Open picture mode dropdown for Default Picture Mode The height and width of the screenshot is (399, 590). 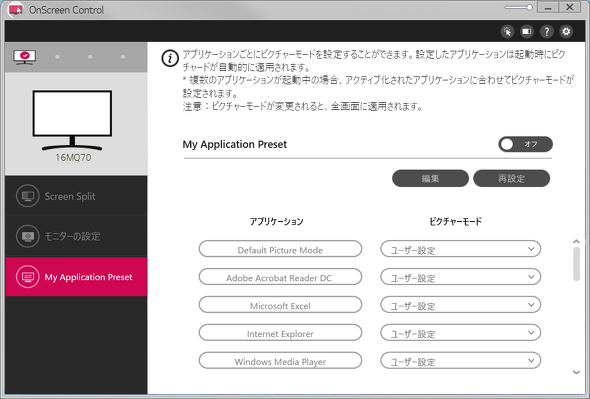(461, 249)
